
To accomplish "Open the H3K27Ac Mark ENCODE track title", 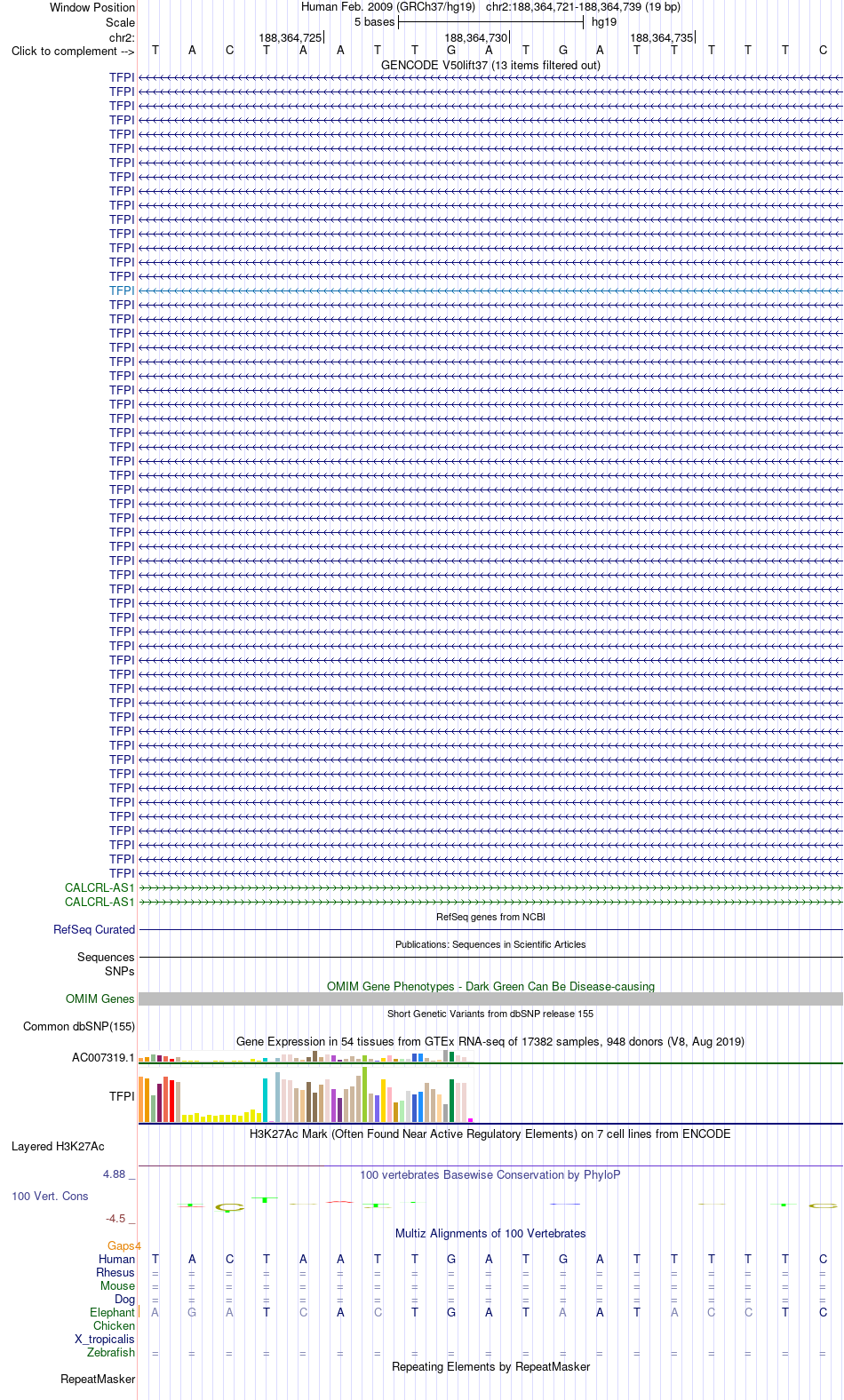I will coord(490,1134).
